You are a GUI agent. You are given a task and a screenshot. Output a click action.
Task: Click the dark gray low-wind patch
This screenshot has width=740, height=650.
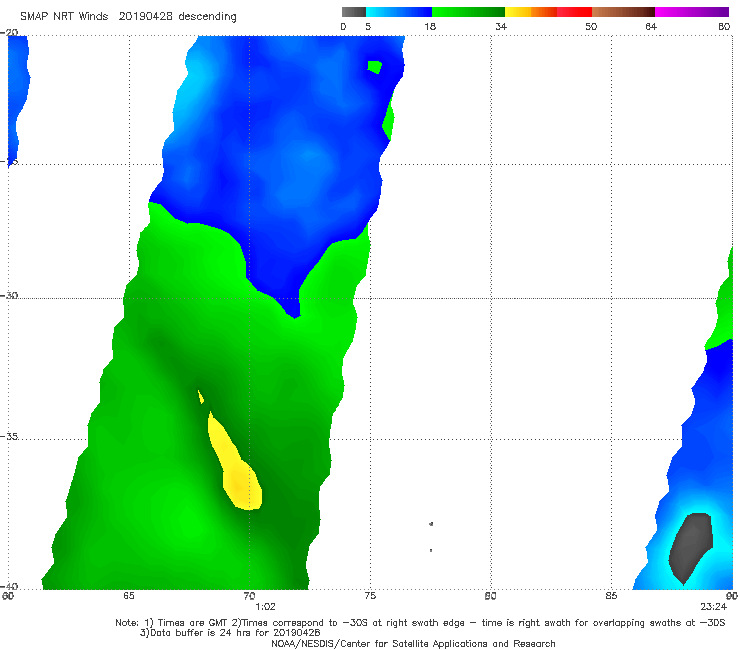(x=690, y=548)
